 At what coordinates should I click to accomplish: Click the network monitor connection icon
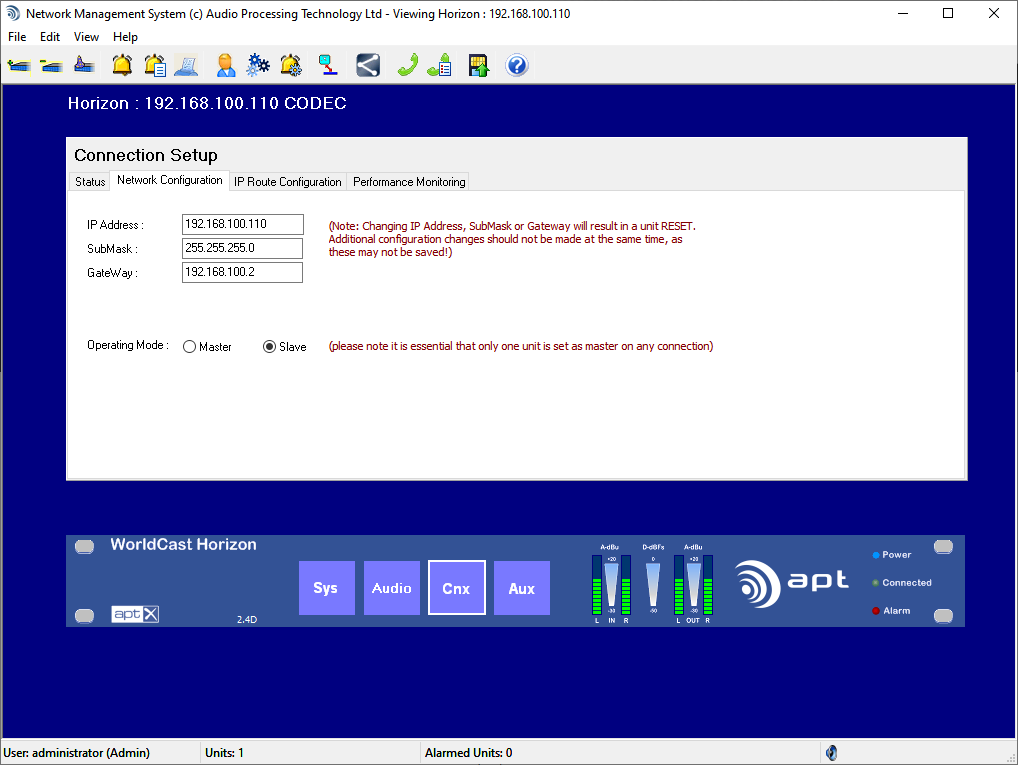point(329,66)
